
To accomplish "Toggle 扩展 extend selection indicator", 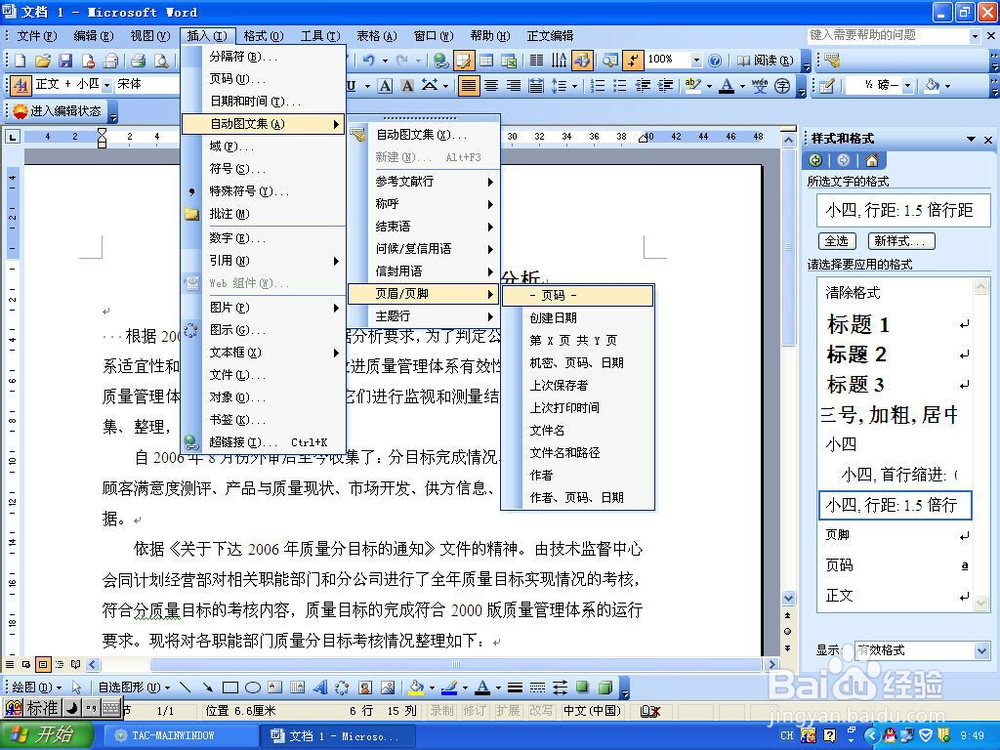I will 508,710.
